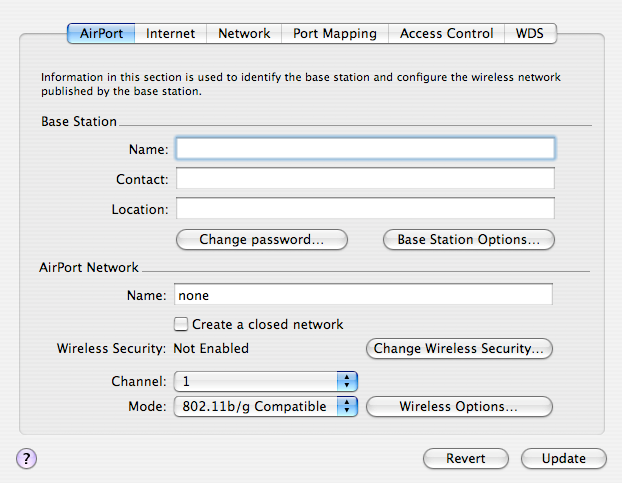Open the purple help question mark

[26, 458]
